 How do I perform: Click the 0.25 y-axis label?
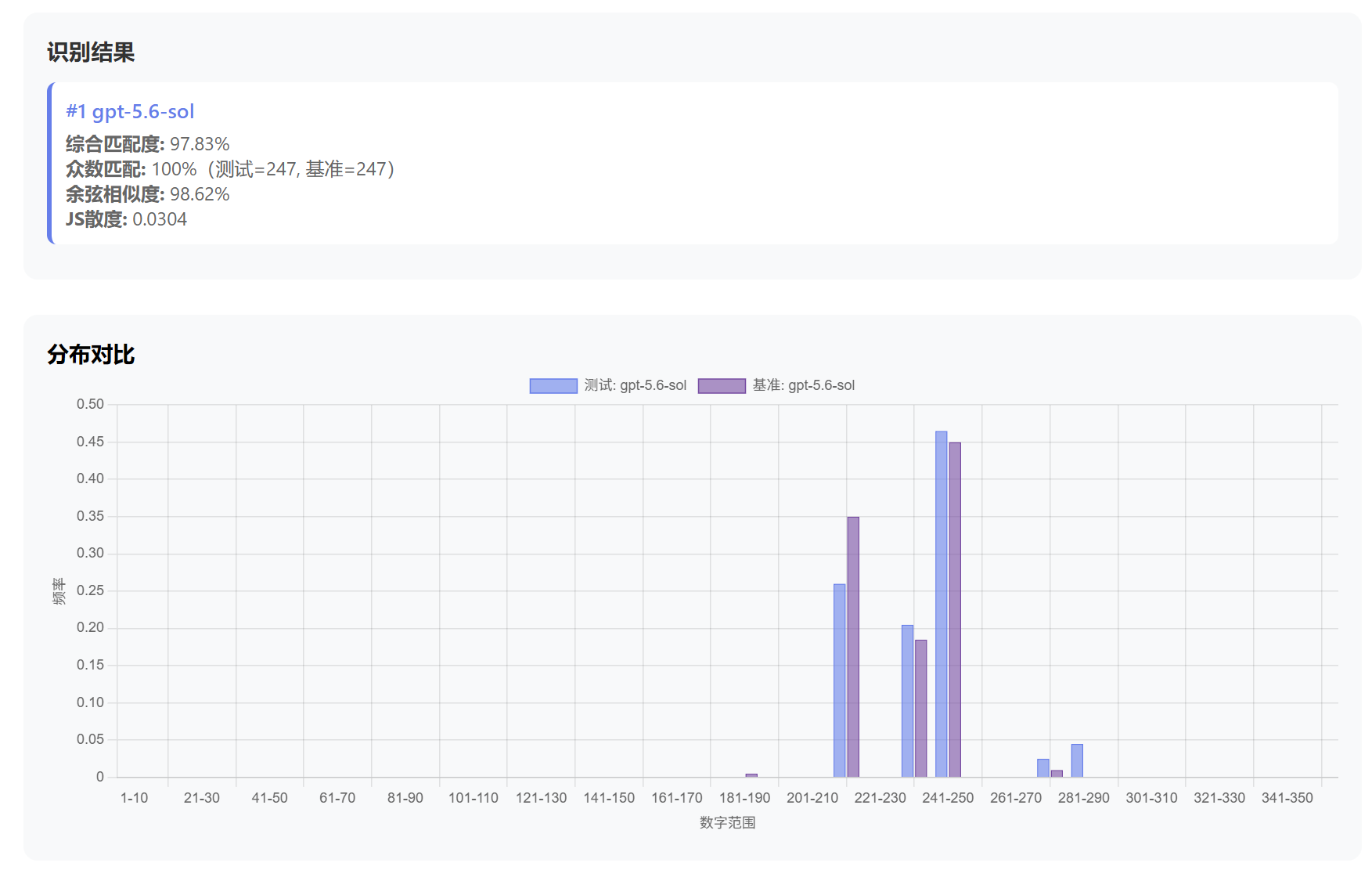coord(90,590)
